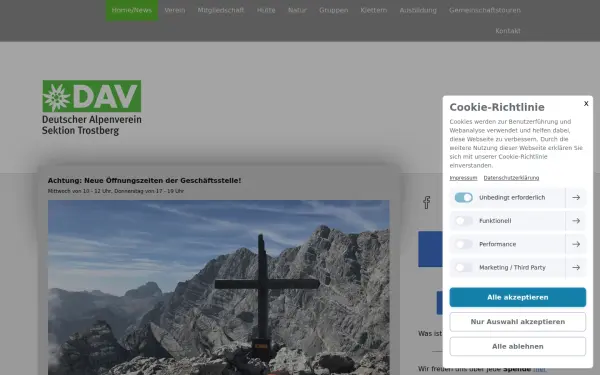The width and height of the screenshot is (600, 375).
Task: Enable the Performance cookie switch
Action: (463, 244)
